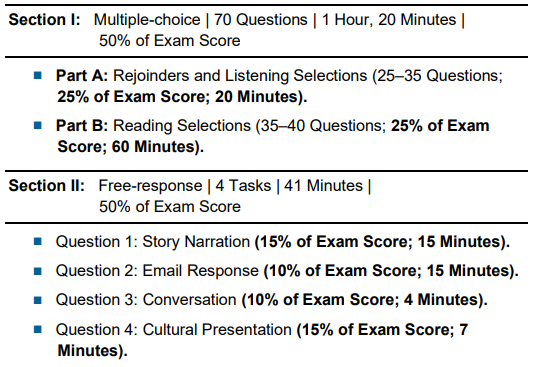Image resolution: width=534 pixels, height=367 pixels.
Task: Click the blue bullet beside Part B
Action: [x=38, y=125]
